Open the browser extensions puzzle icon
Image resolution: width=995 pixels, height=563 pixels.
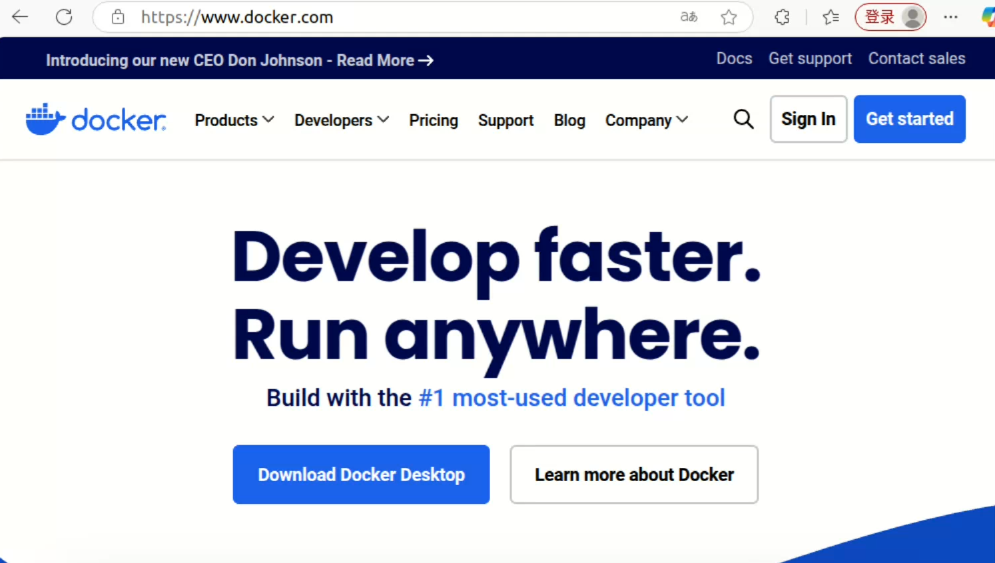pos(782,17)
